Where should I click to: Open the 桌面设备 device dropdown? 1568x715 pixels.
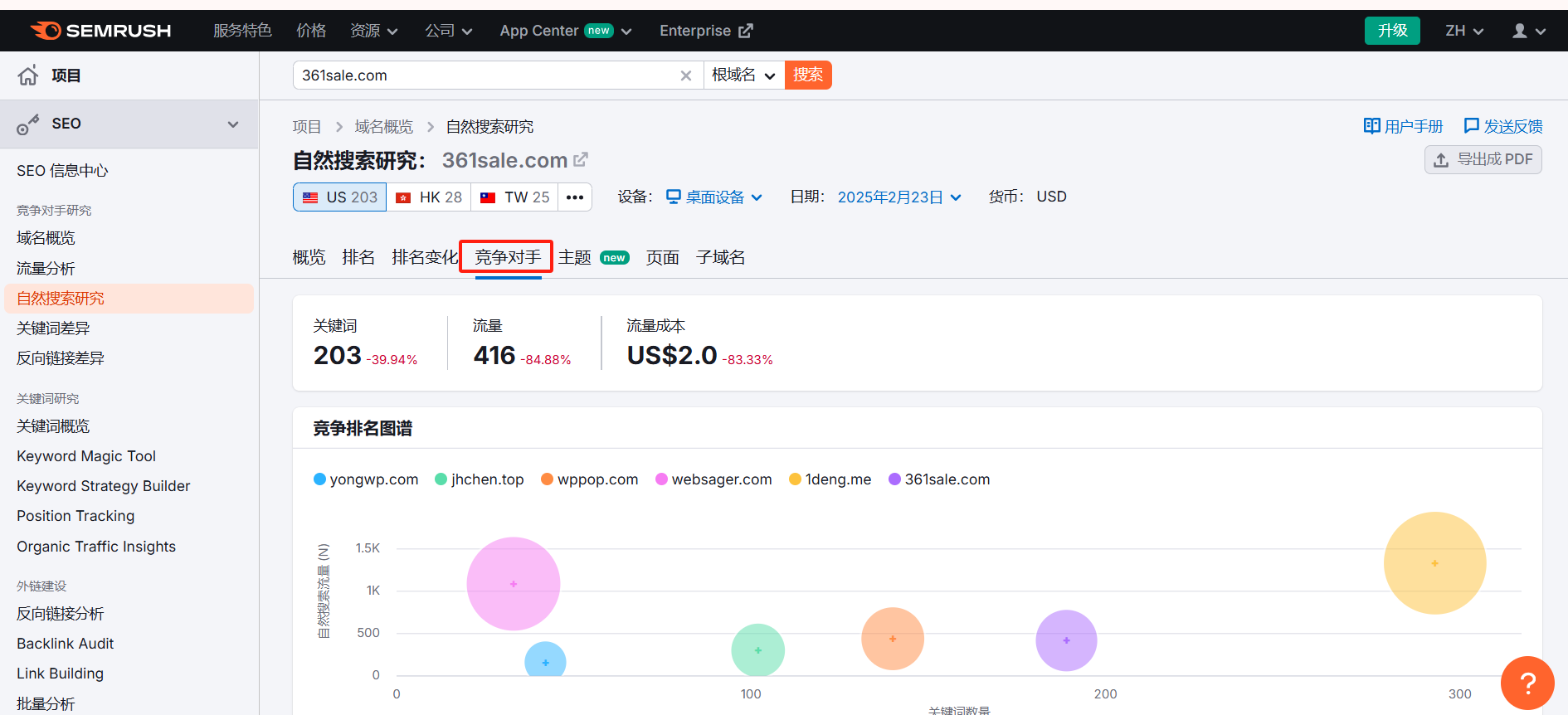tap(714, 197)
